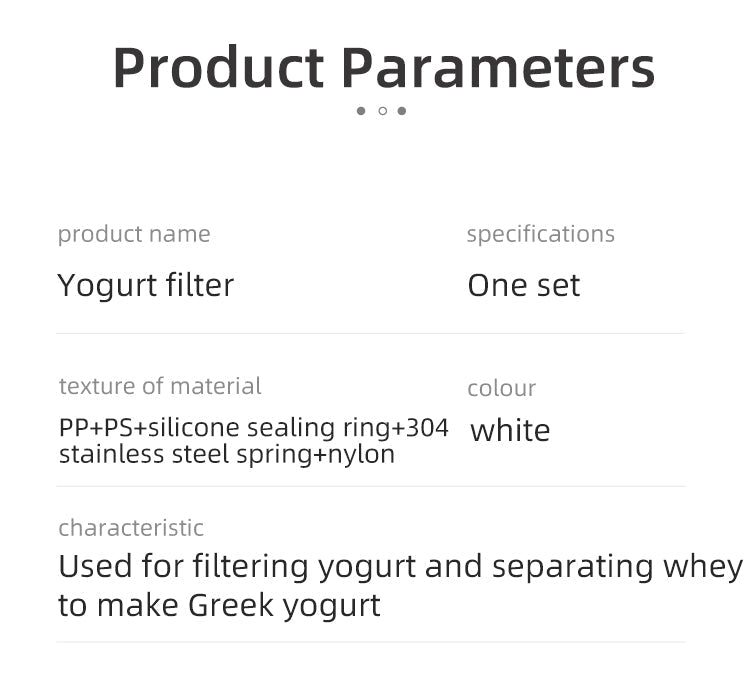Click the divider line below the characteristic text
The image size is (750, 681).
370,642
